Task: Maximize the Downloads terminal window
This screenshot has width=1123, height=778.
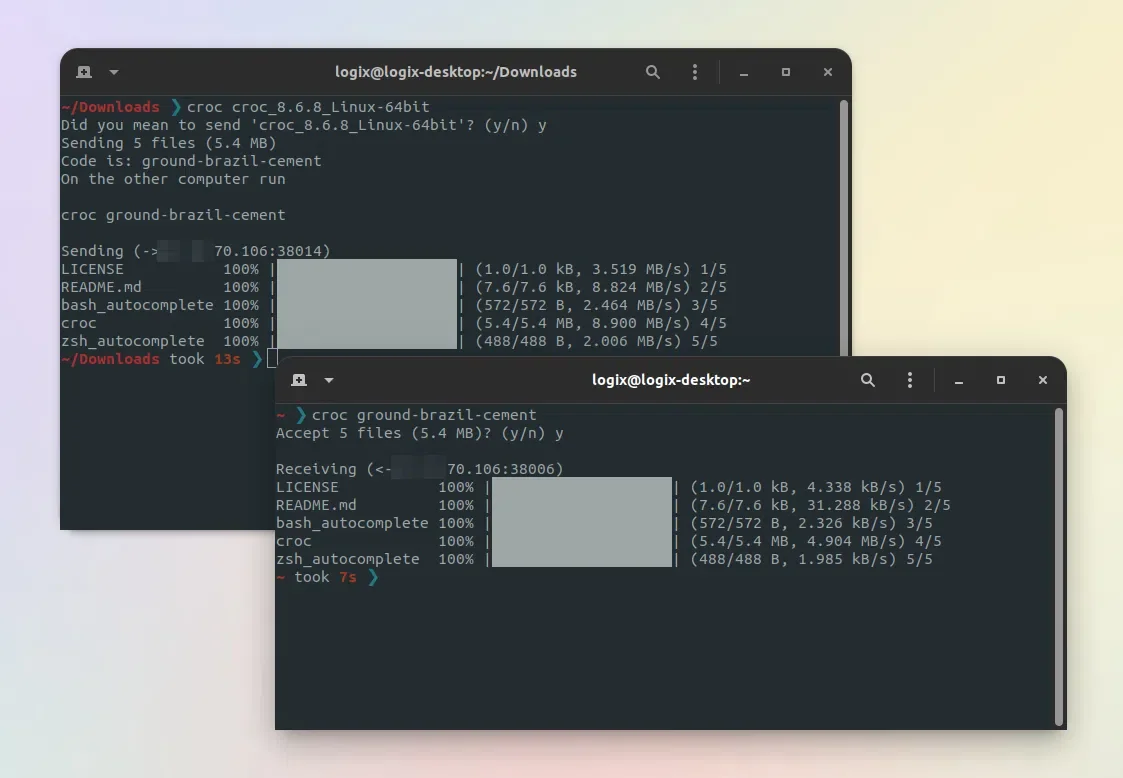Action: click(x=786, y=72)
